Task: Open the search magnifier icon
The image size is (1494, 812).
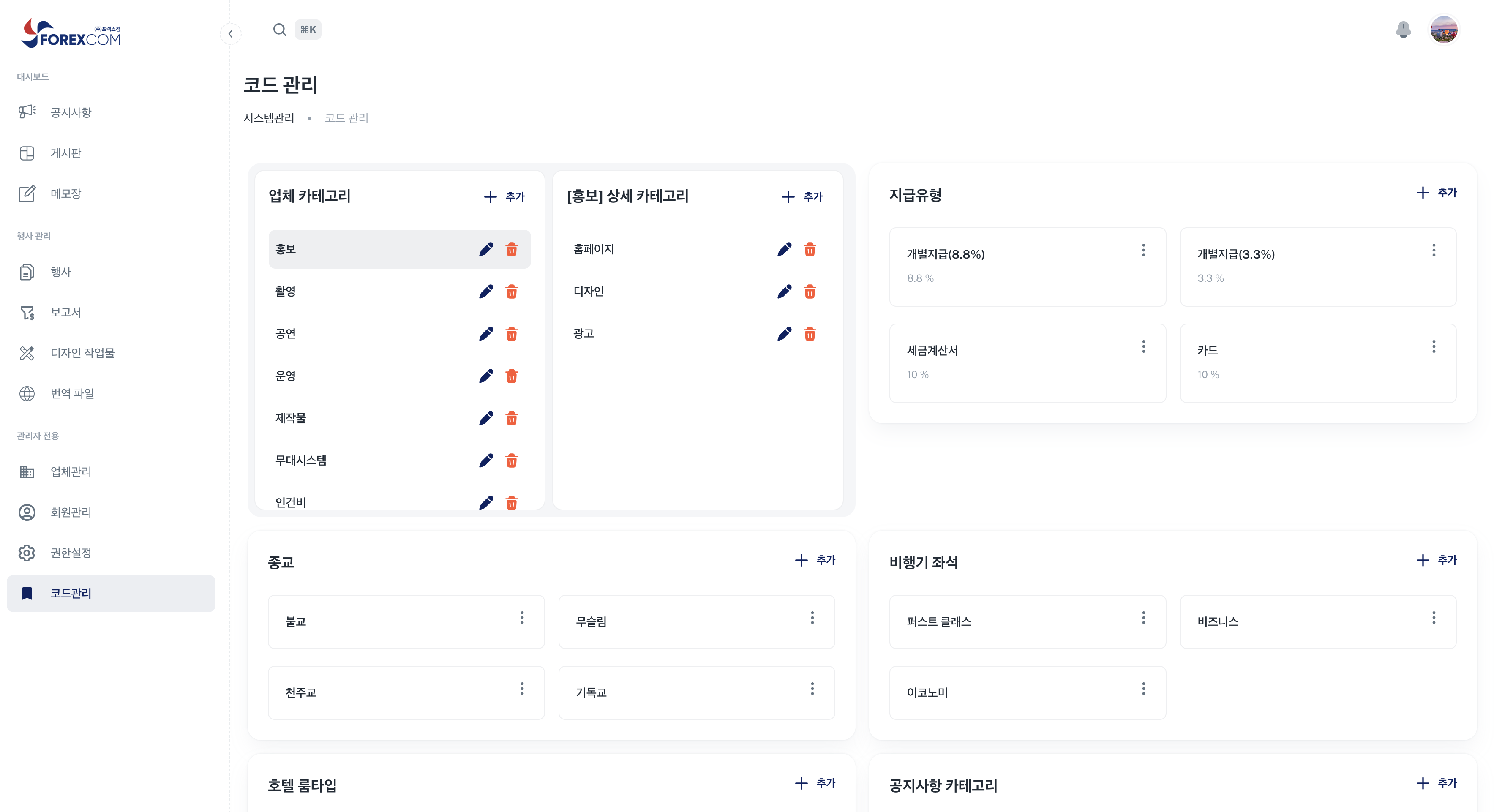Action: click(280, 30)
